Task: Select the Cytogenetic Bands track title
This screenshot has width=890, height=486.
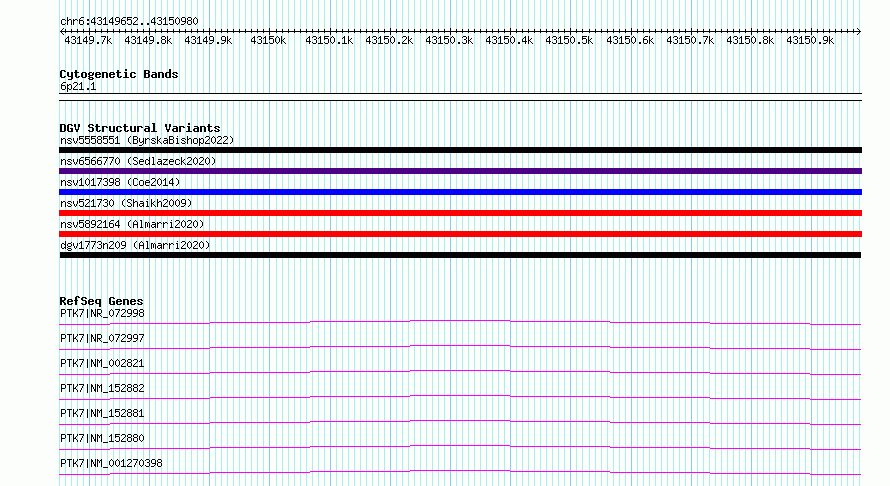Action: tap(119, 74)
